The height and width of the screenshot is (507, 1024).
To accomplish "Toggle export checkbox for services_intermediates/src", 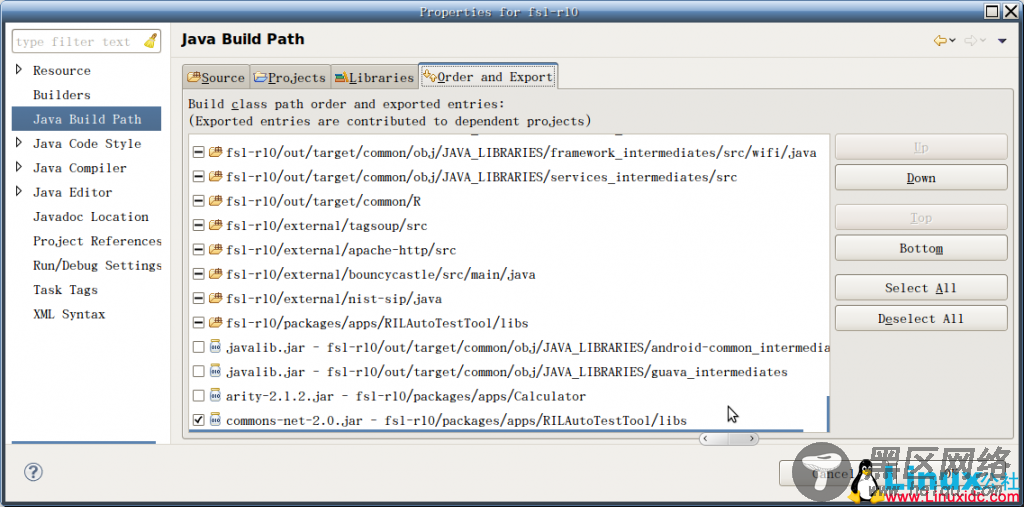I will coord(199,177).
